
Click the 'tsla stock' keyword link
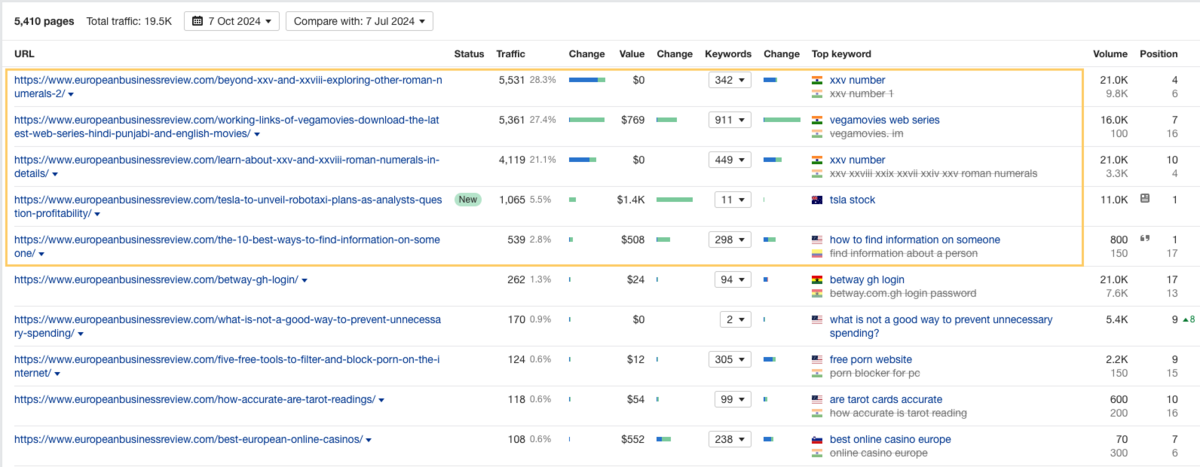tap(852, 200)
